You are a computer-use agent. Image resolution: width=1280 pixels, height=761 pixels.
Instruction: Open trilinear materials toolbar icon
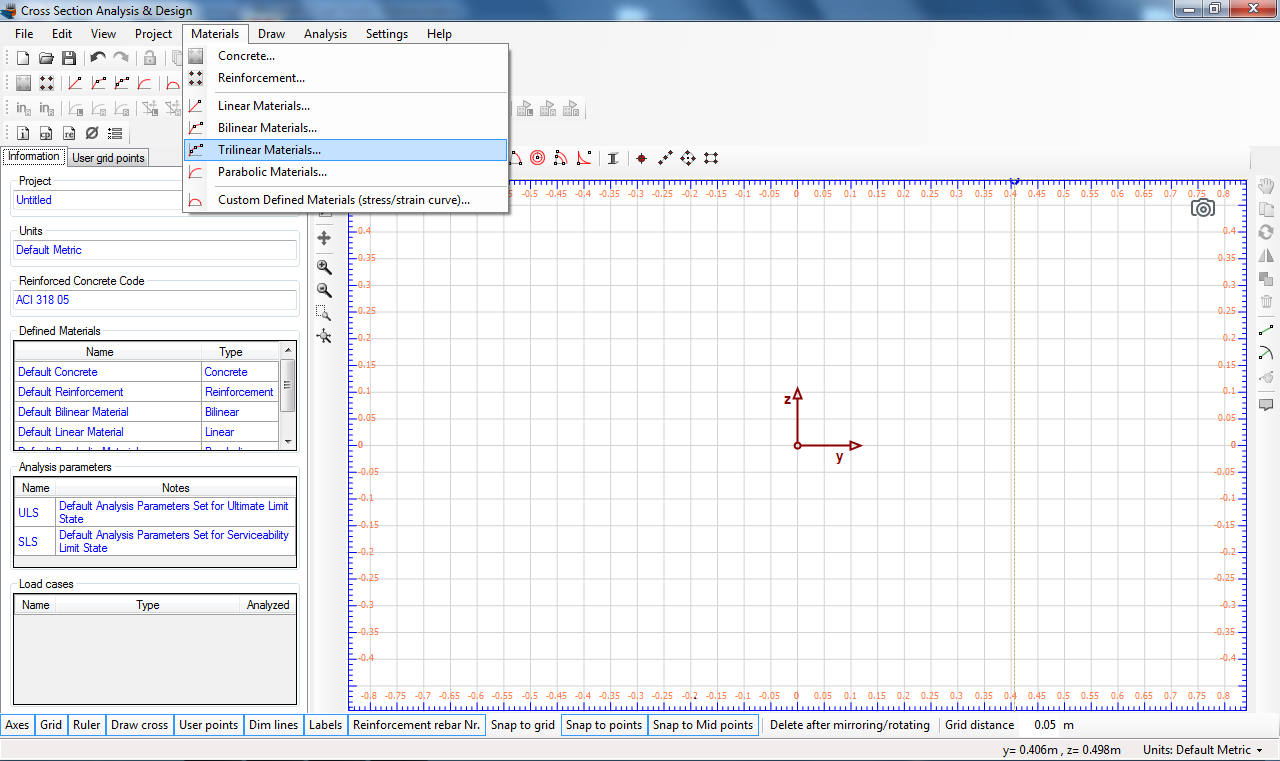click(122, 83)
